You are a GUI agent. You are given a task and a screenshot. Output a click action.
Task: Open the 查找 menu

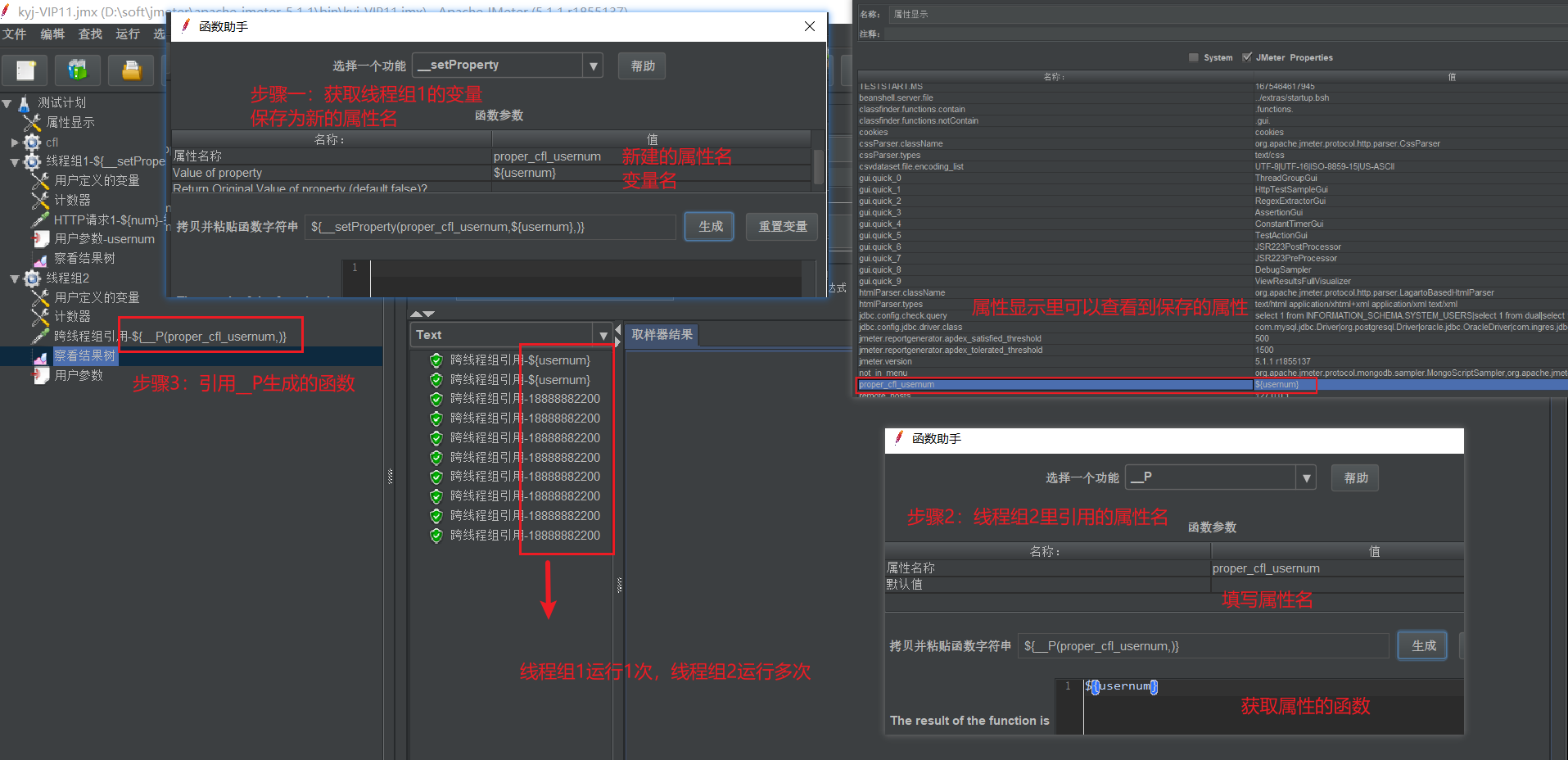click(90, 34)
